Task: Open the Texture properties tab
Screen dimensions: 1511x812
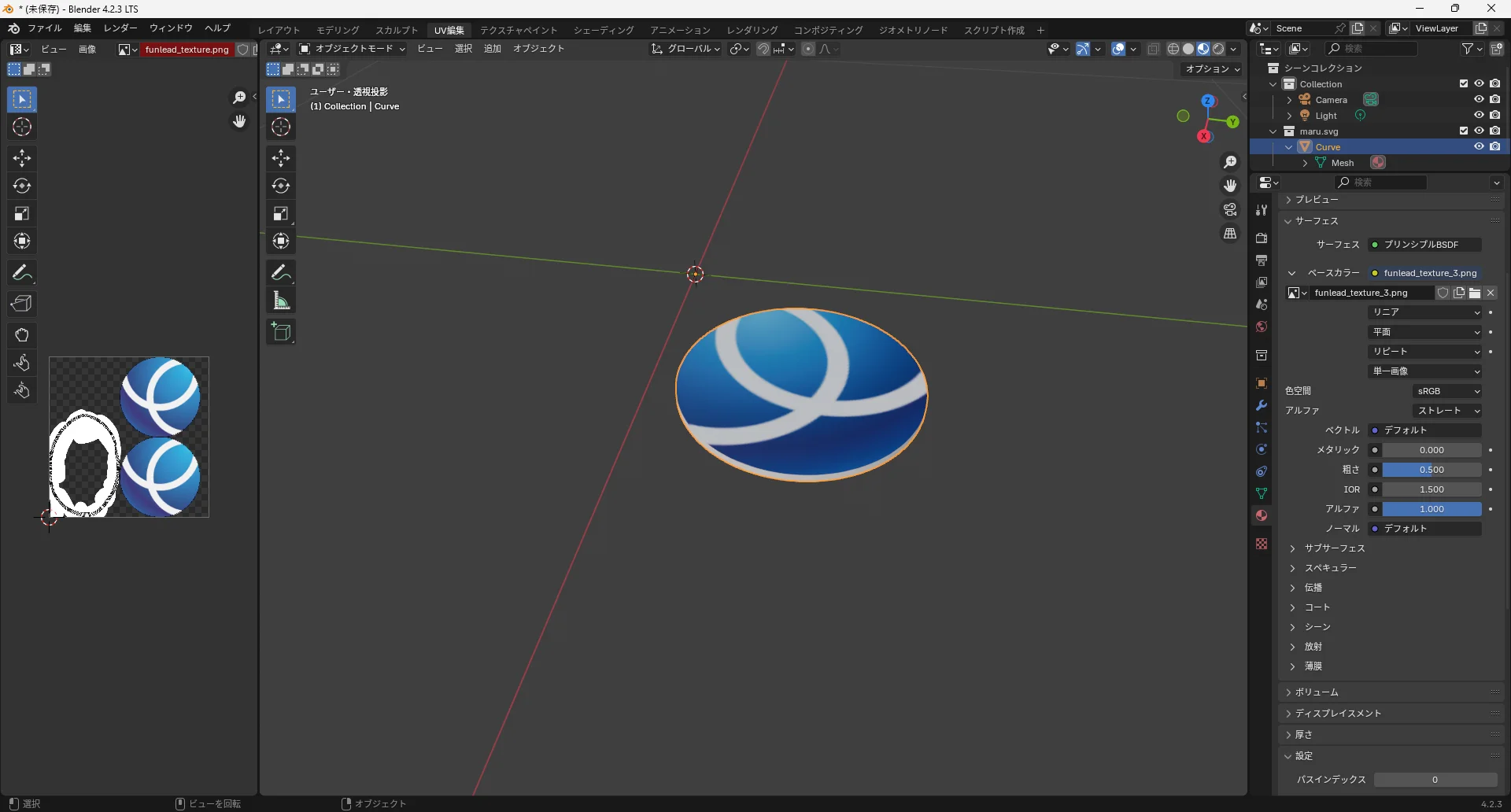Action: (x=1262, y=544)
